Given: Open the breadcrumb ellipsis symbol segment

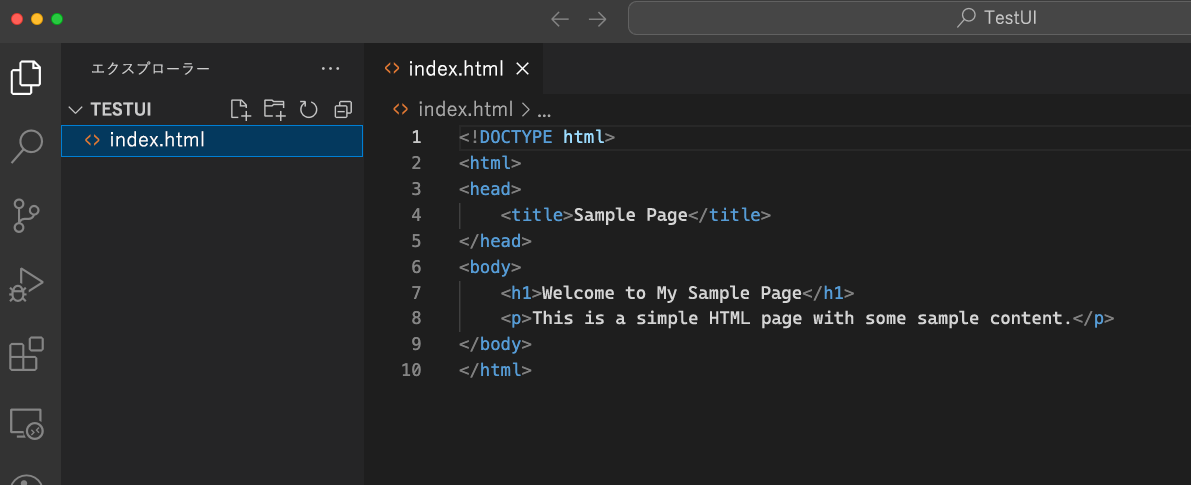Looking at the screenshot, I should [x=544, y=111].
